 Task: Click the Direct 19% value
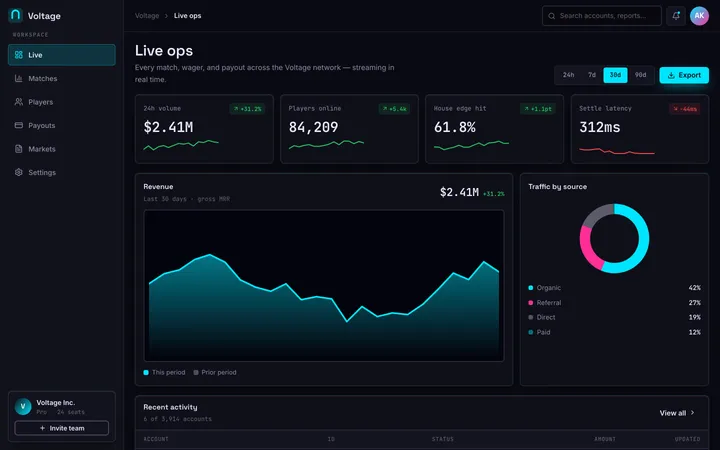(694, 317)
